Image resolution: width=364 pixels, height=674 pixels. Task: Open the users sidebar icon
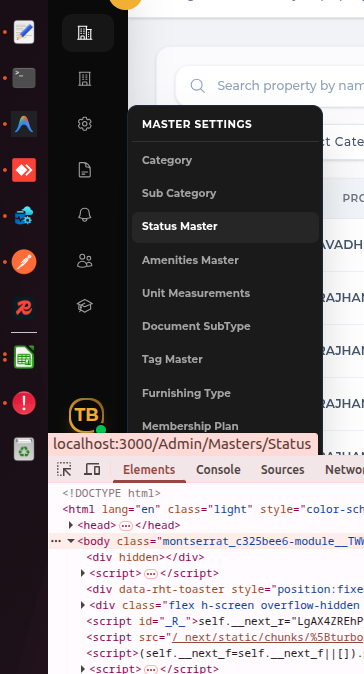[x=85, y=261]
